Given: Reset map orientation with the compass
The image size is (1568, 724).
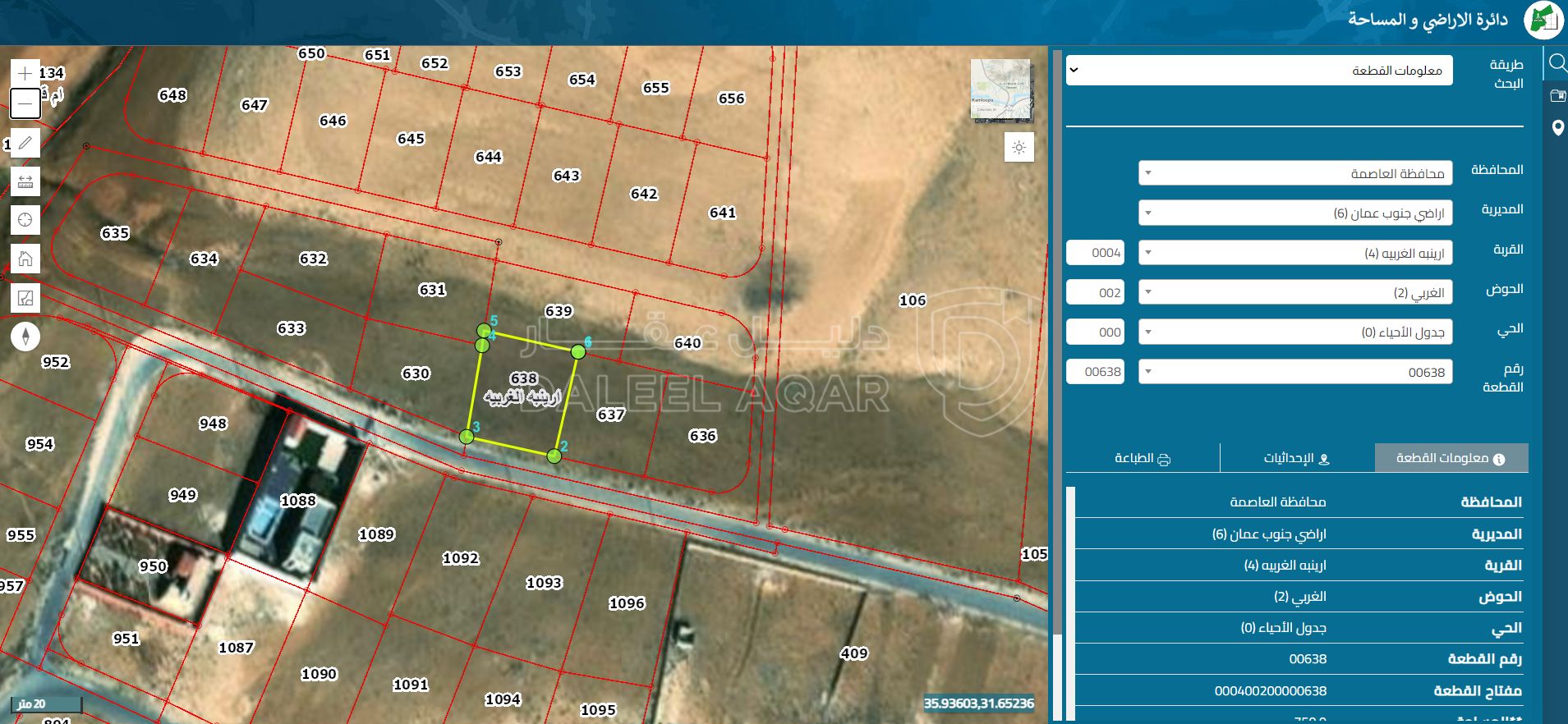Looking at the screenshot, I should (25, 337).
